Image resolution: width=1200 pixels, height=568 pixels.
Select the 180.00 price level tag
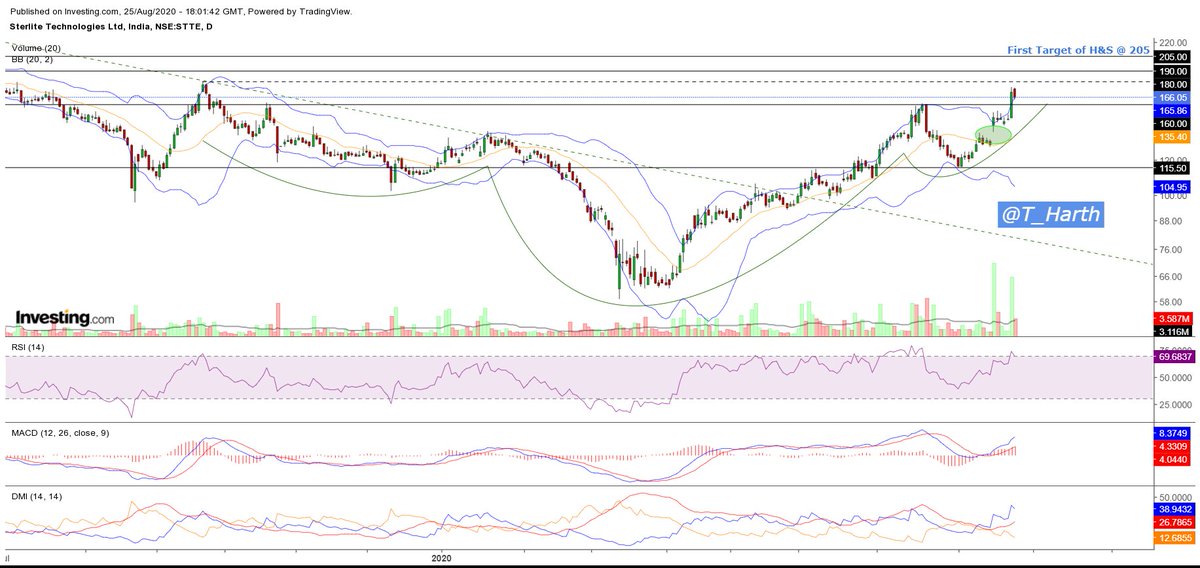pos(1173,84)
